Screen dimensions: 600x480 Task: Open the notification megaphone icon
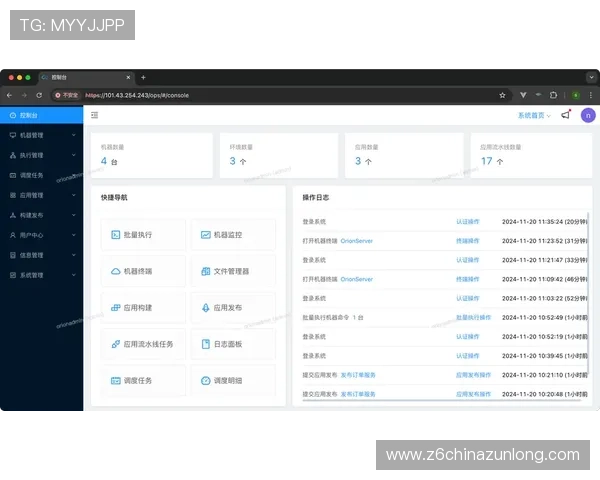click(x=566, y=115)
